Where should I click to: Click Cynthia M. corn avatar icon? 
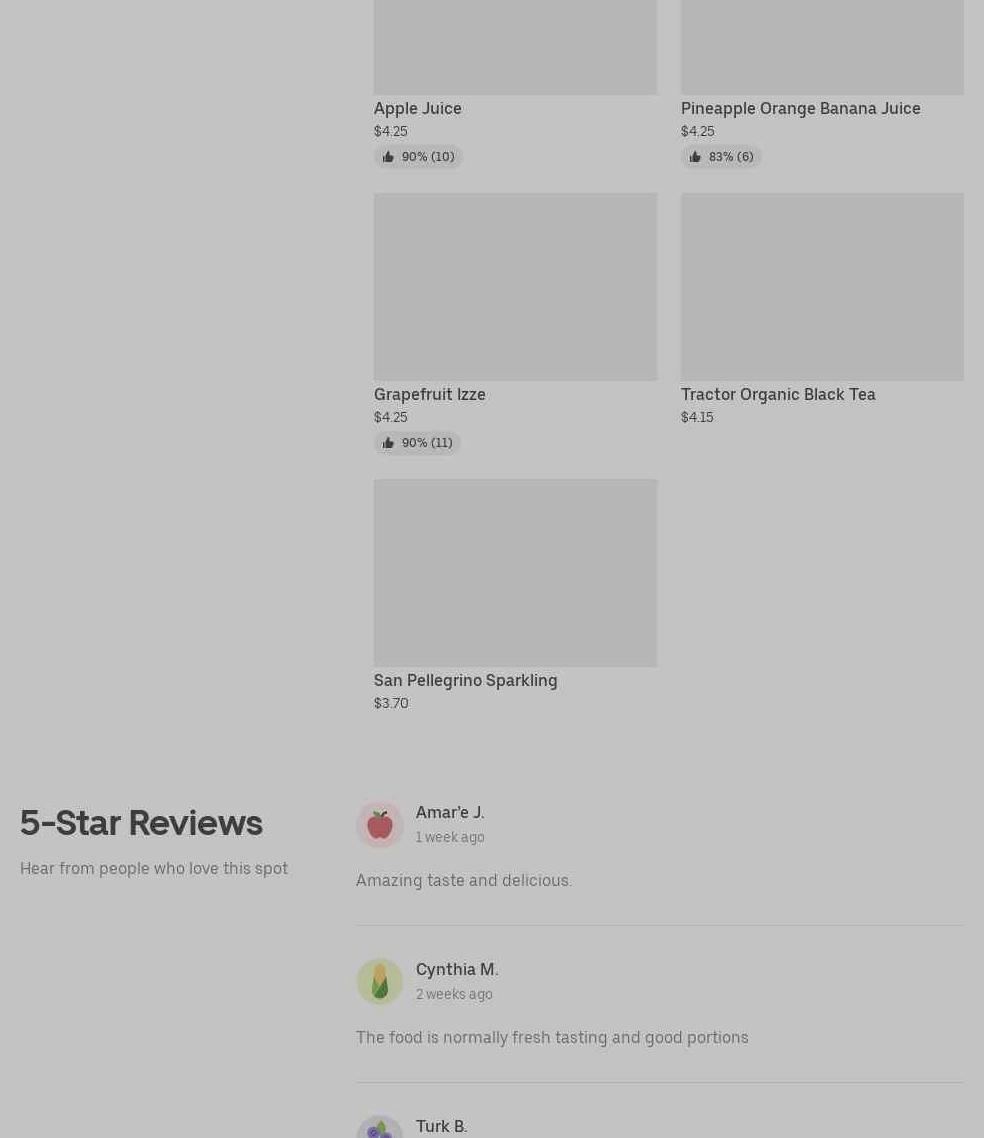[380, 982]
